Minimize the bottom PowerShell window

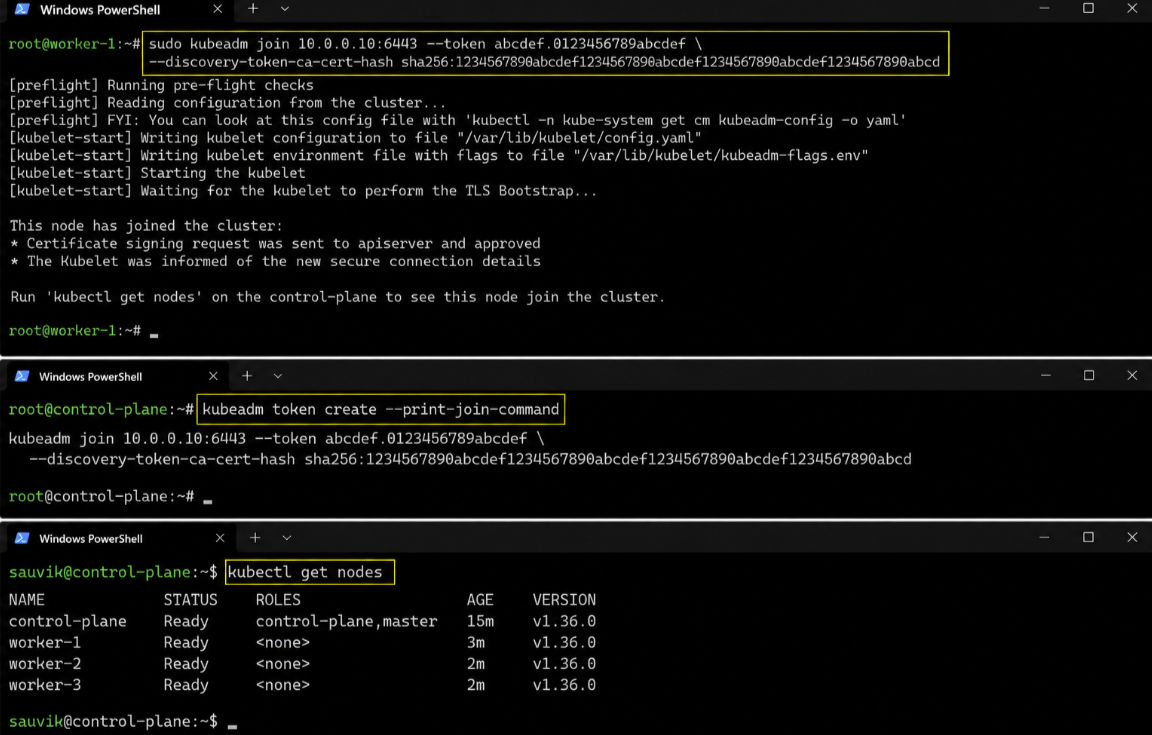[1045, 538]
